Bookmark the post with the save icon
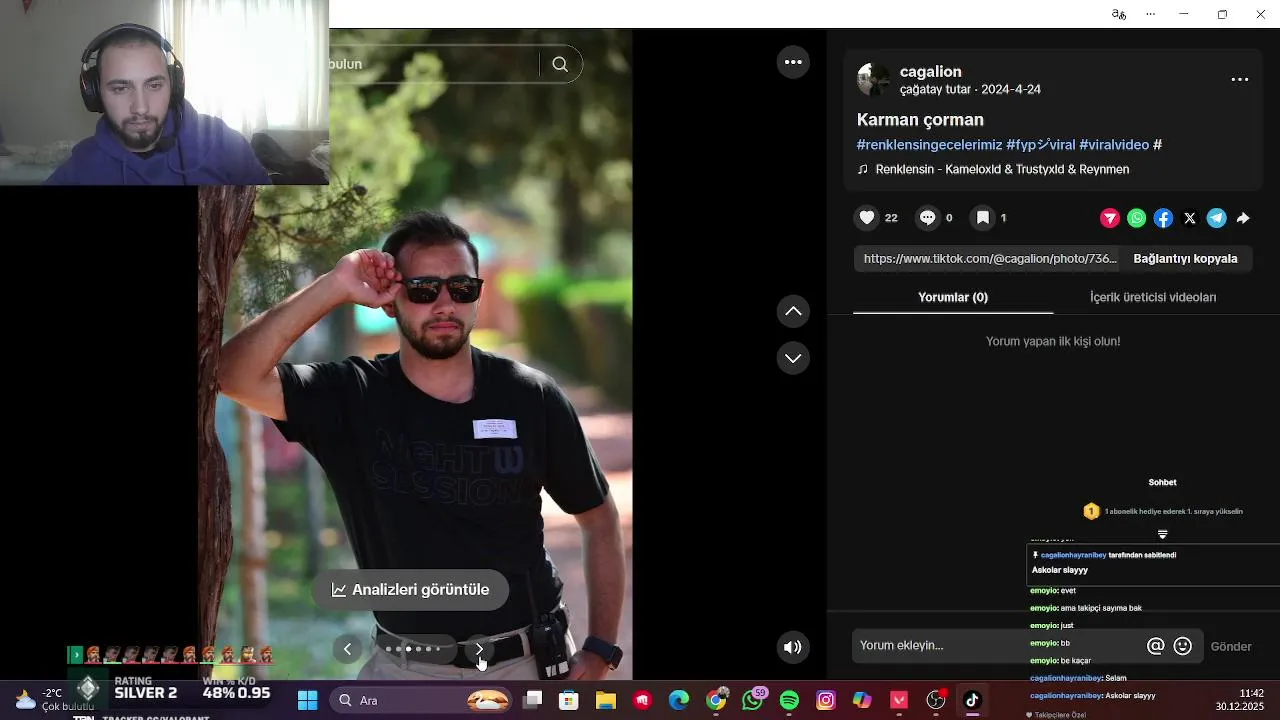1280x720 pixels. 983,218
